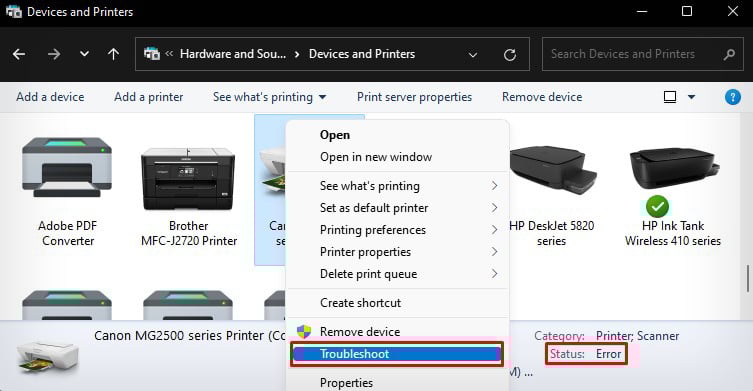Expand the address bar history dropdown
This screenshot has height=391, width=753.
pos(473,55)
